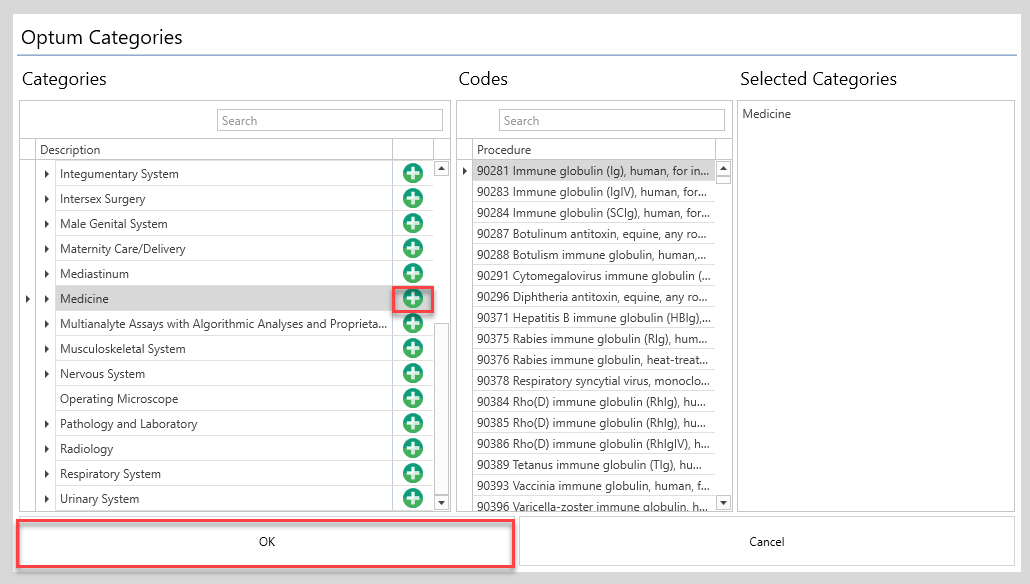Select code 90371 Hepatitis B immune globulin
Screen dimensions: 1030x584
point(593,318)
